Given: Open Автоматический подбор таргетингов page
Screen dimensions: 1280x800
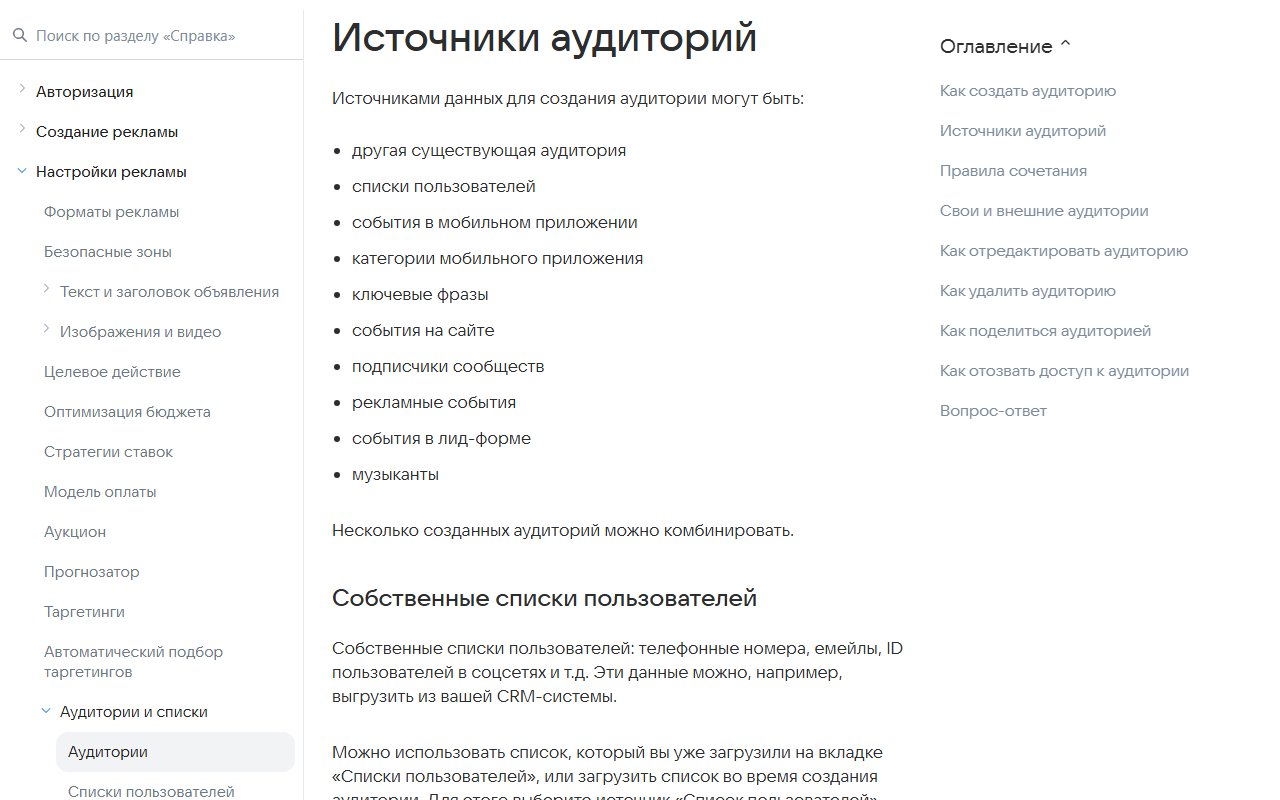Looking at the screenshot, I should pos(133,662).
